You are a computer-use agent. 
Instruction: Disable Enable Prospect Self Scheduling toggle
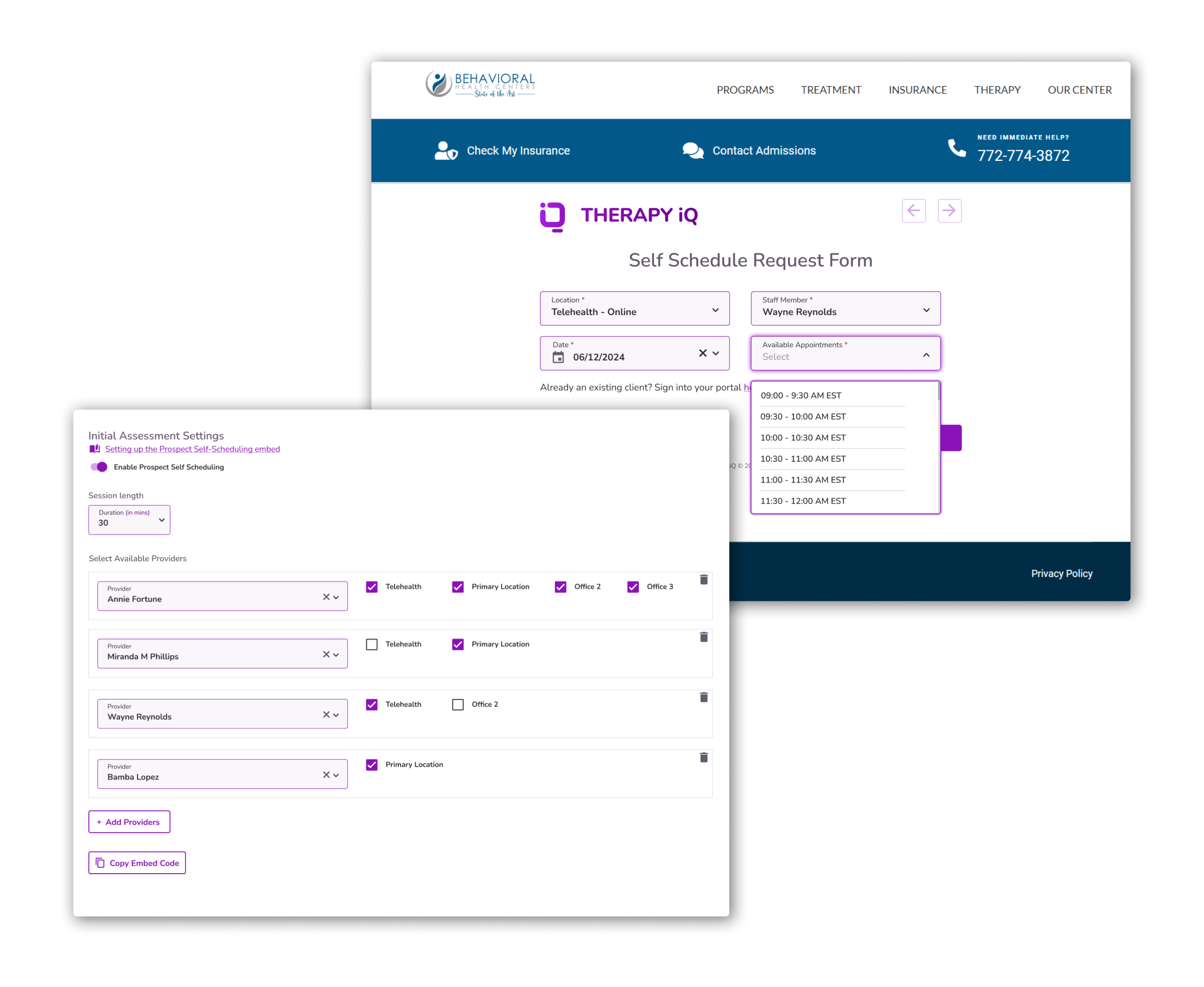[99, 467]
